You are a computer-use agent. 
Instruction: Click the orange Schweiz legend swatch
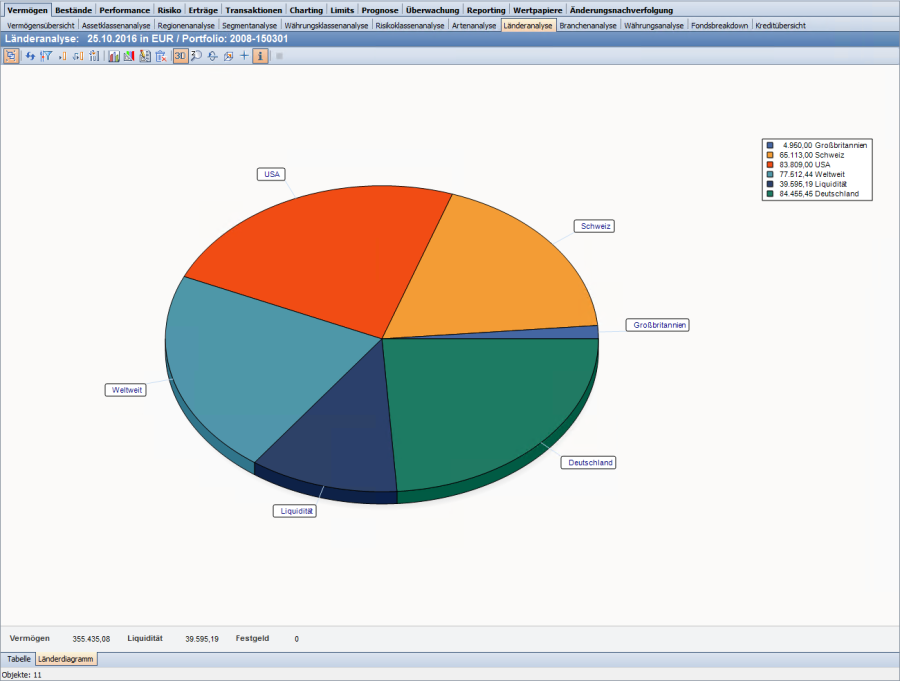tap(770, 155)
